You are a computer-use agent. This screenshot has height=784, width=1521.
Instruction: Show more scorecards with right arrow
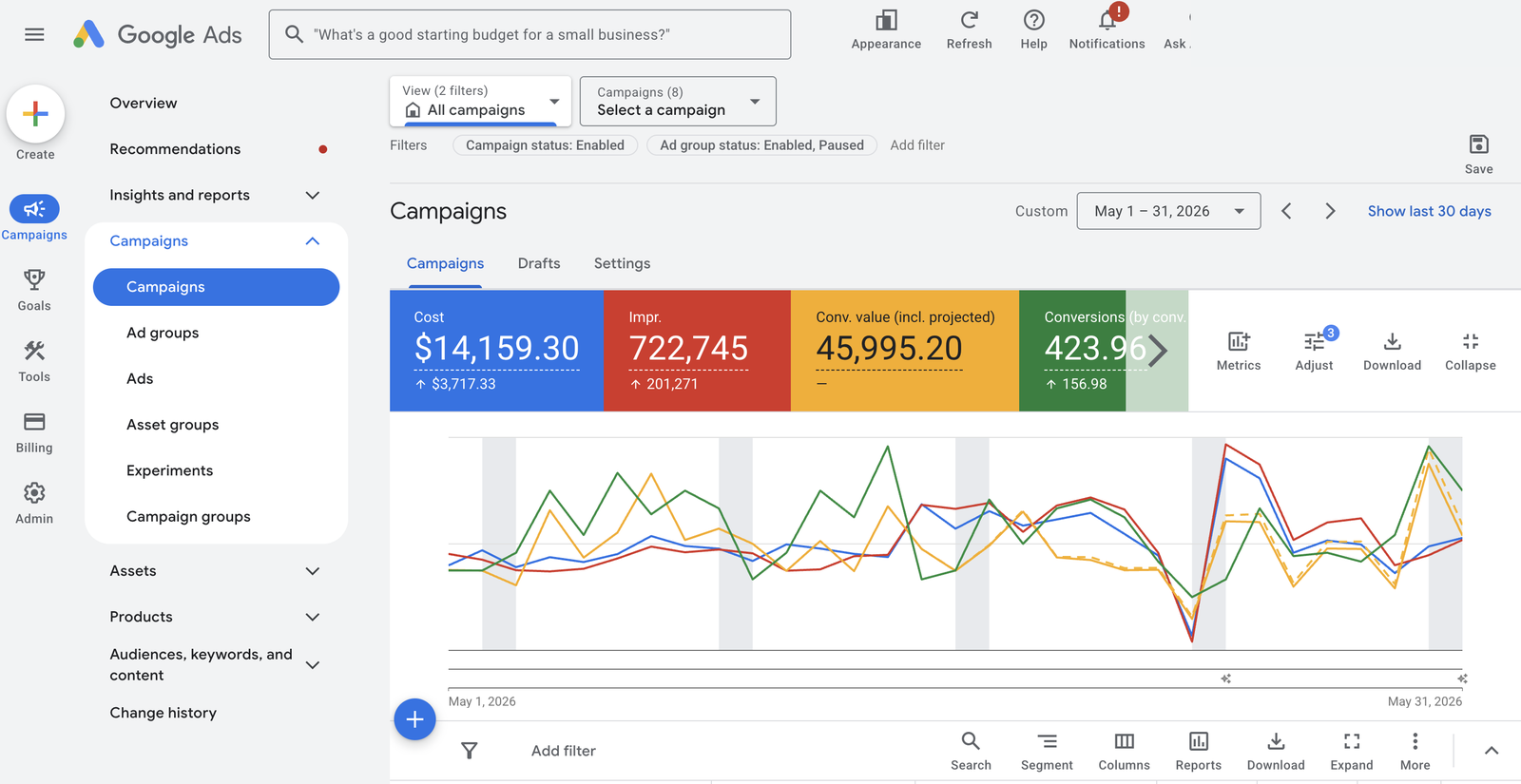[1157, 351]
